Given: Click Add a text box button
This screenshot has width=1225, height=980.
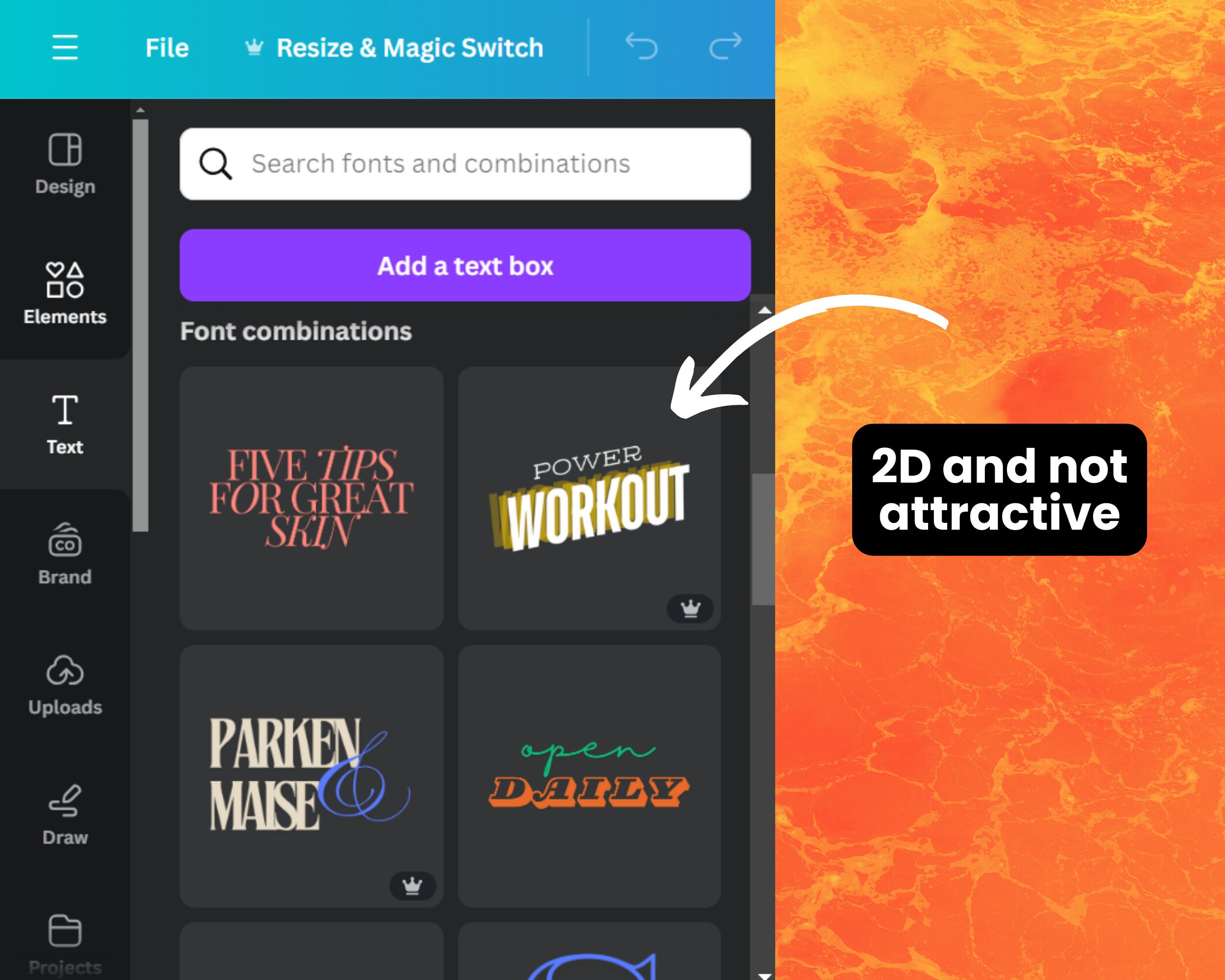Looking at the screenshot, I should 465,265.
